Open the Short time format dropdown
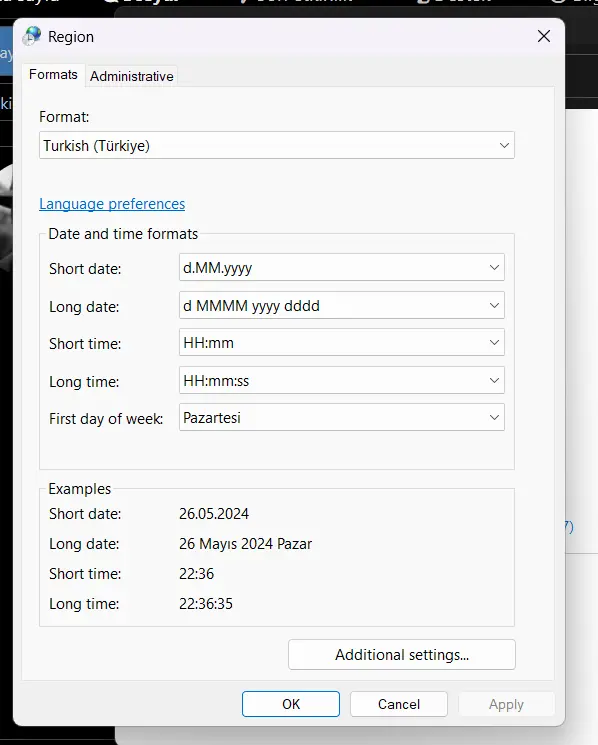 (x=342, y=342)
